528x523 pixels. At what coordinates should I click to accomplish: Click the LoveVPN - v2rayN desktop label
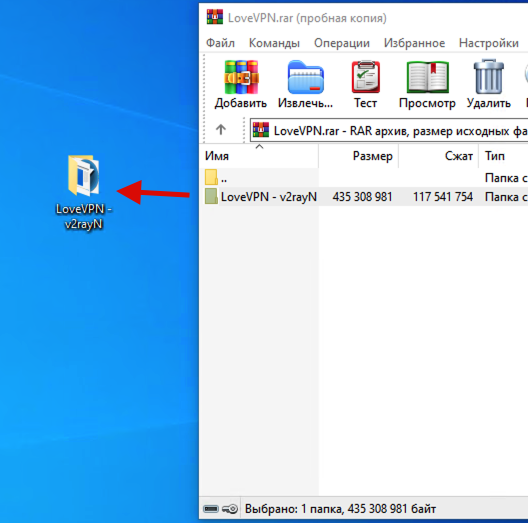(84, 217)
